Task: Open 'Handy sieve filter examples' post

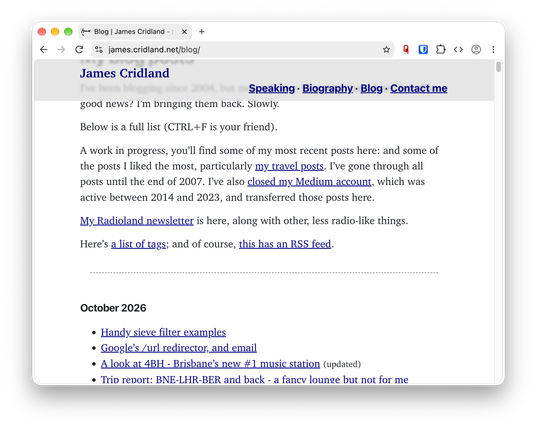Action: [163, 332]
